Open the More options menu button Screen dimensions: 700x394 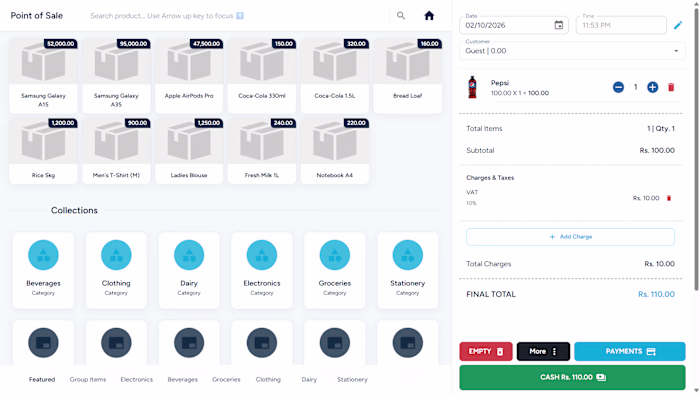pyautogui.click(x=543, y=352)
